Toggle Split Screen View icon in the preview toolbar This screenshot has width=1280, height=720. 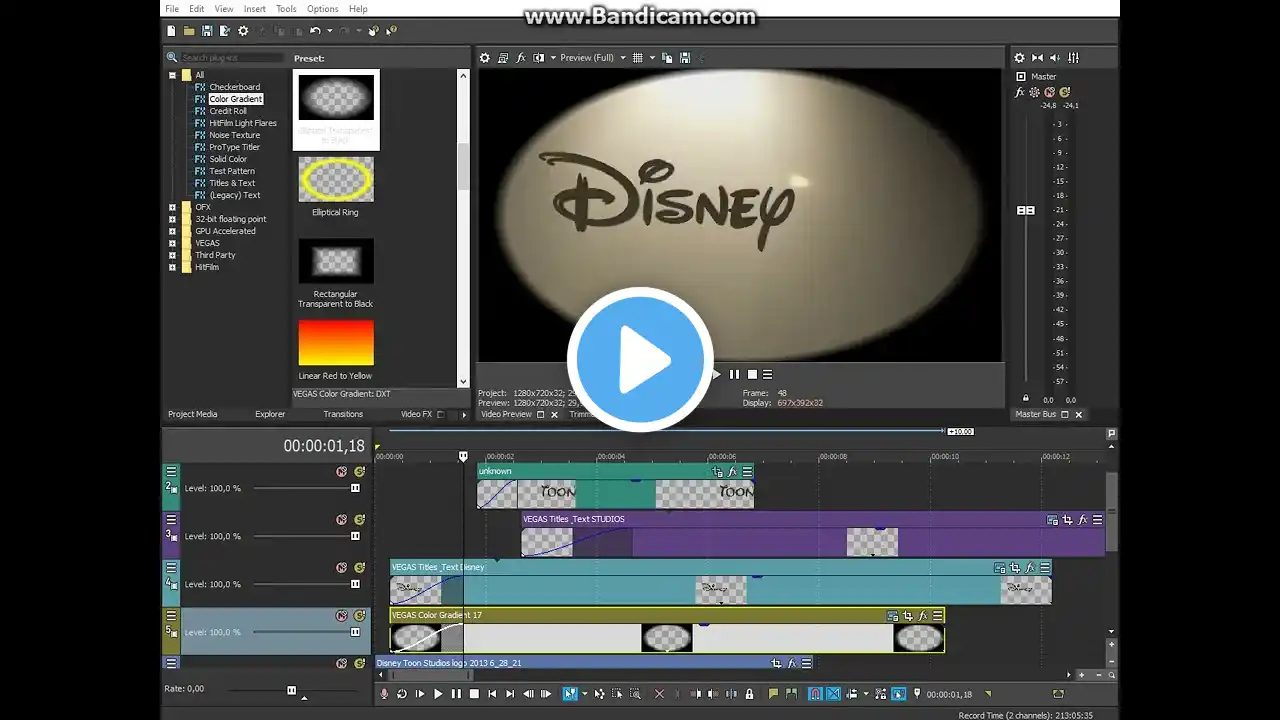point(539,58)
